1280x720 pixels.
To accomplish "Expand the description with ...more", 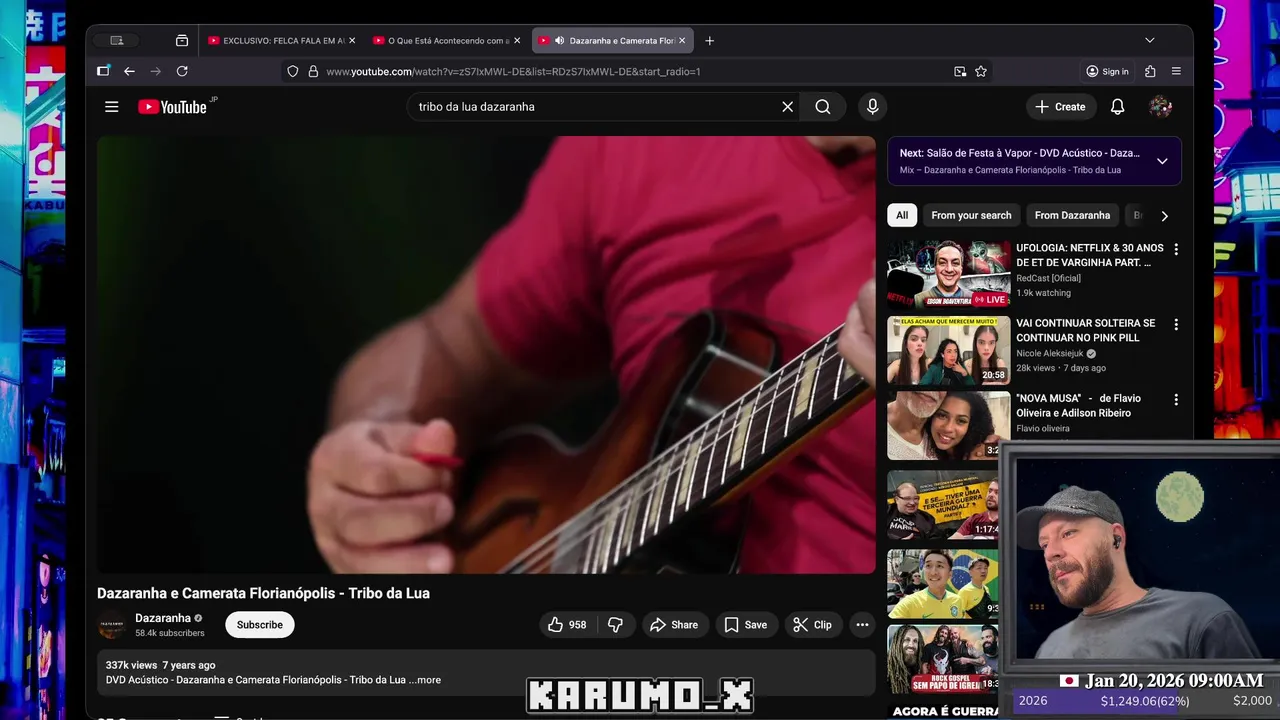I will [424, 680].
